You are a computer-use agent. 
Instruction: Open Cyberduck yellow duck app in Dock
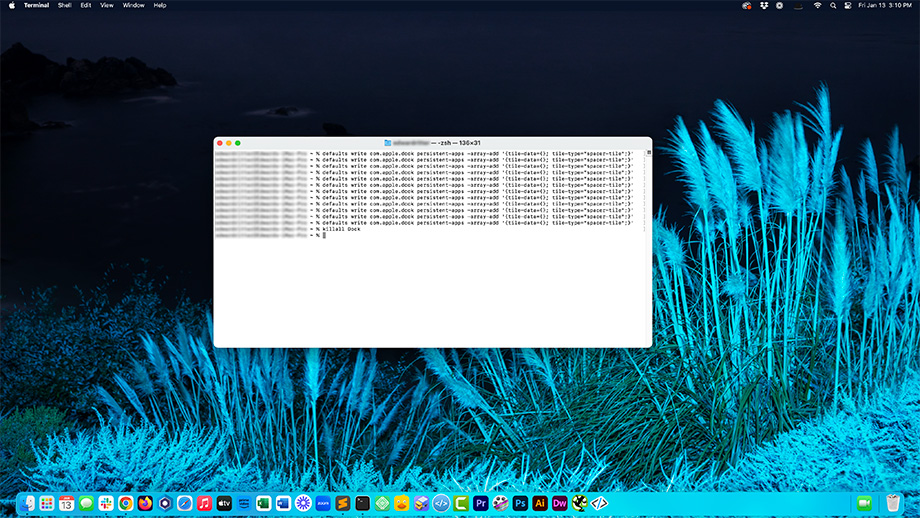click(402, 503)
